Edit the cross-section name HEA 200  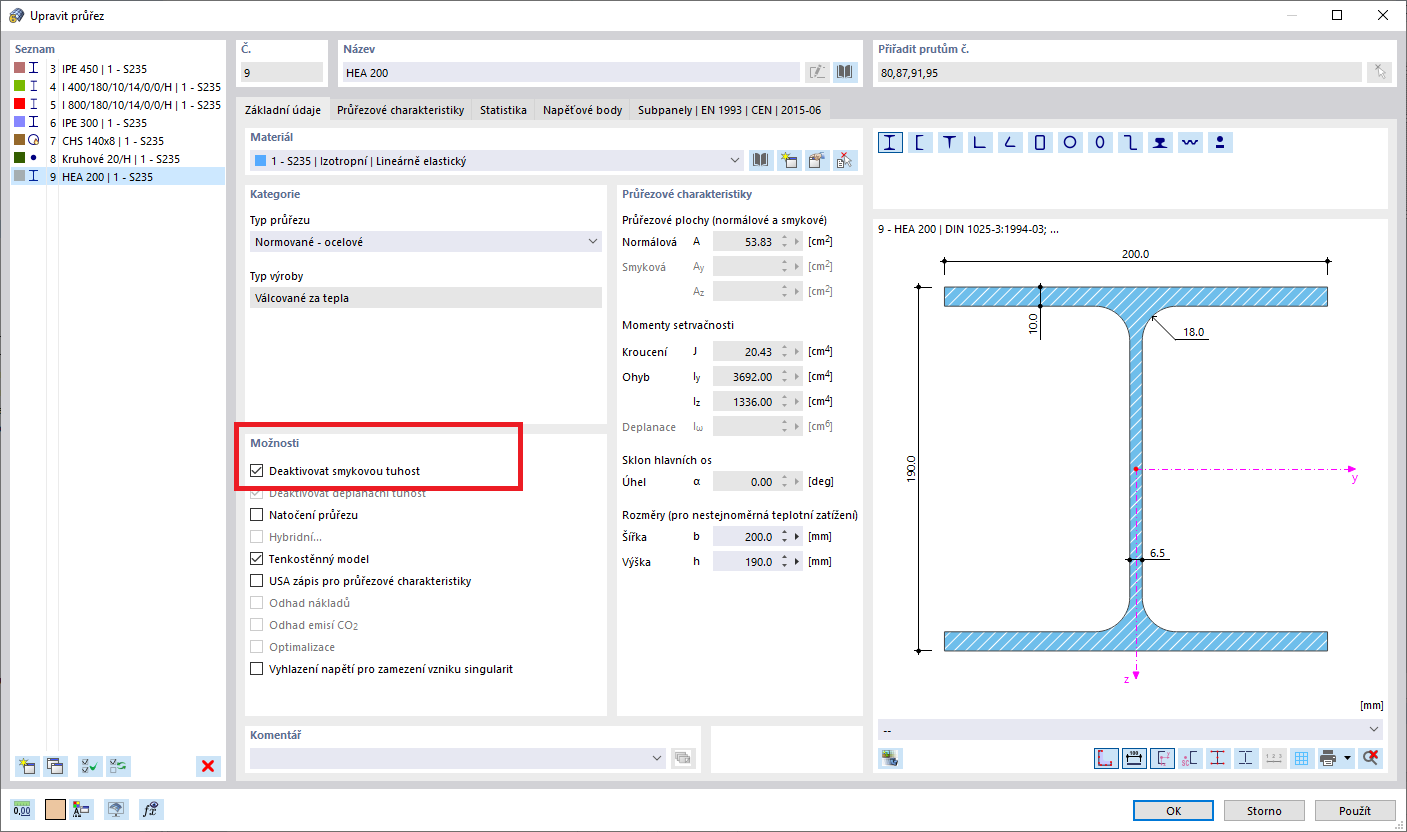pyautogui.click(x=818, y=72)
